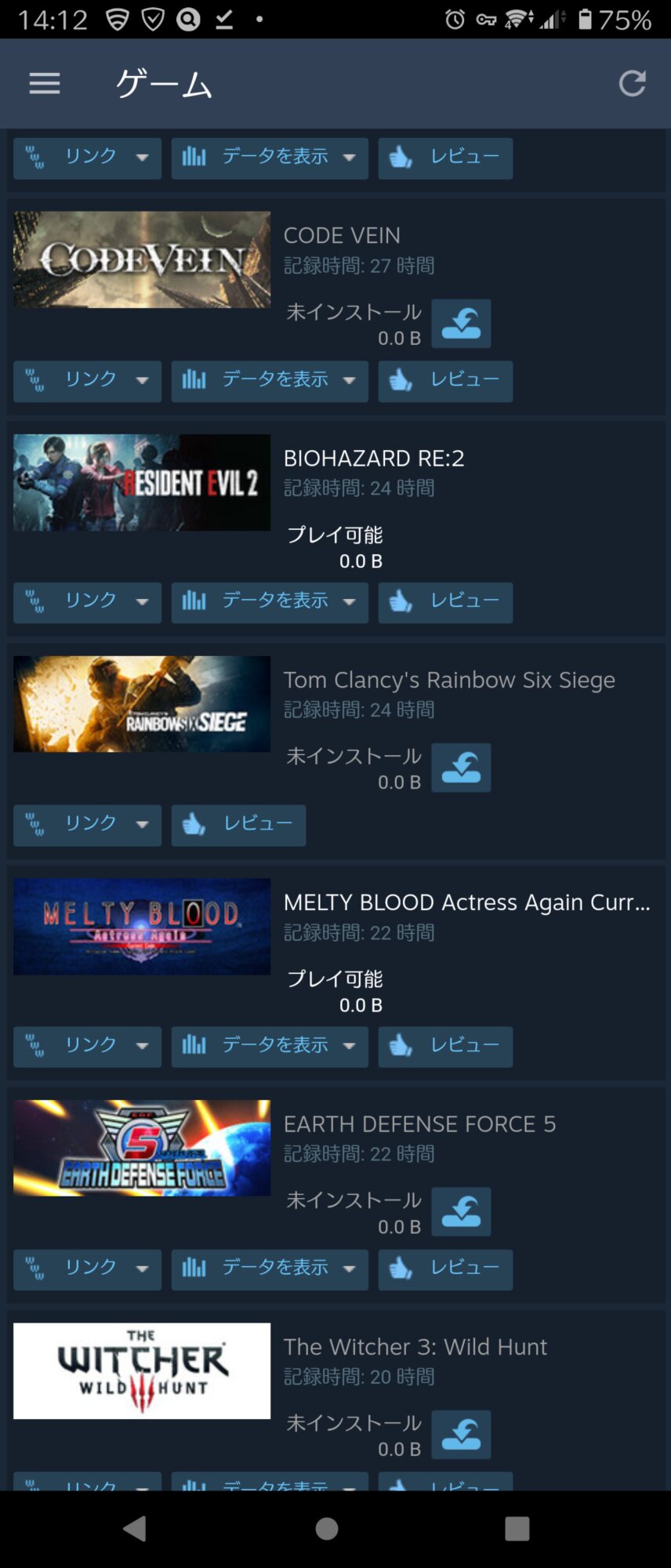Open the hamburger navigation menu

click(45, 83)
